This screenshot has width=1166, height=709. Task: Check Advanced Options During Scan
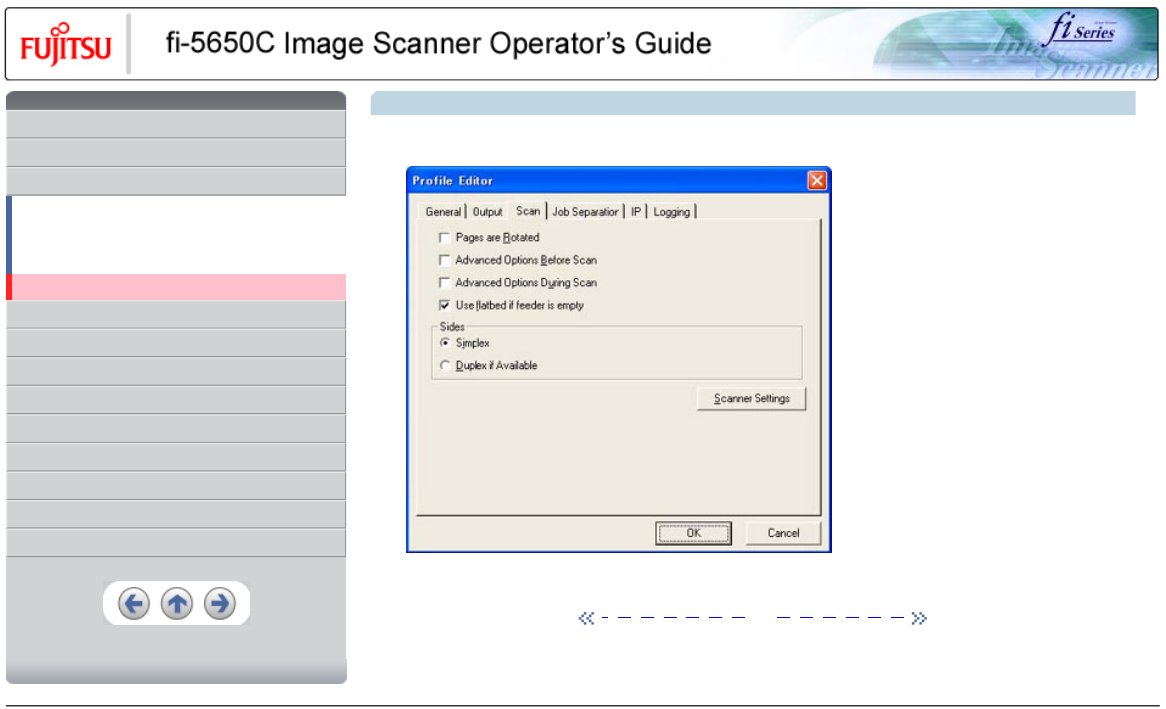click(x=445, y=283)
